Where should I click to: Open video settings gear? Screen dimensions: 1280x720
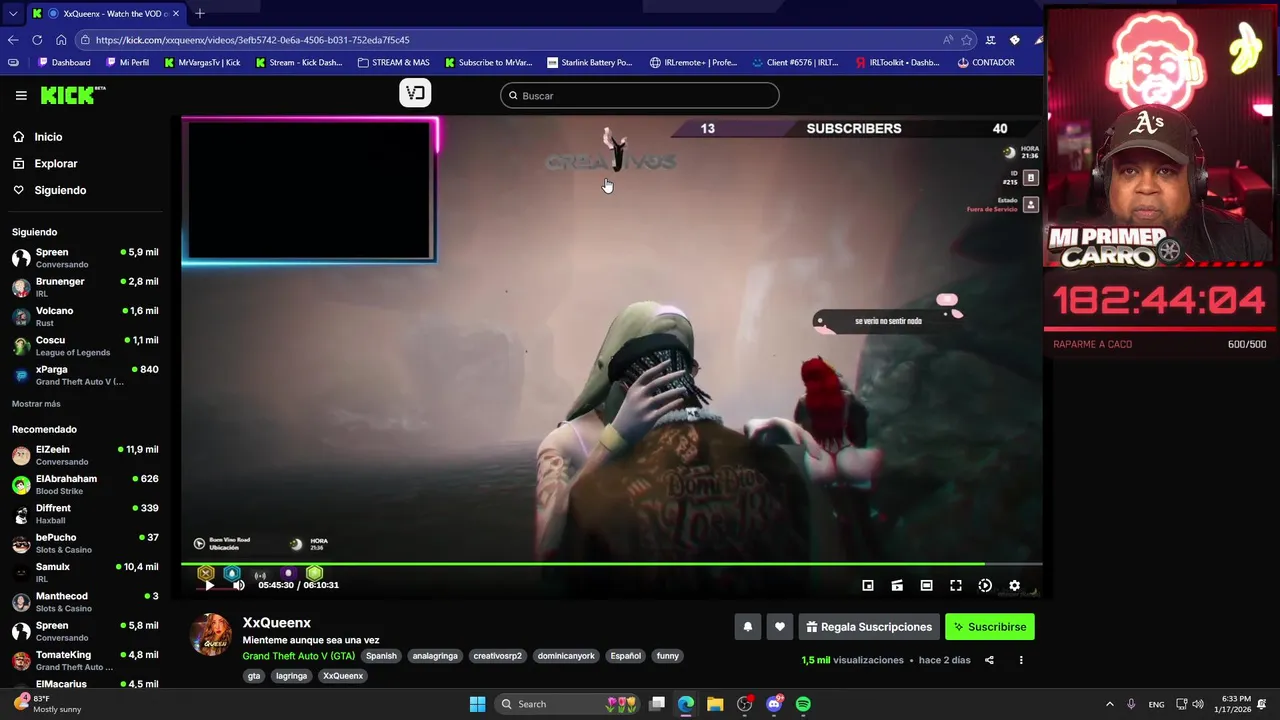[x=1014, y=585]
